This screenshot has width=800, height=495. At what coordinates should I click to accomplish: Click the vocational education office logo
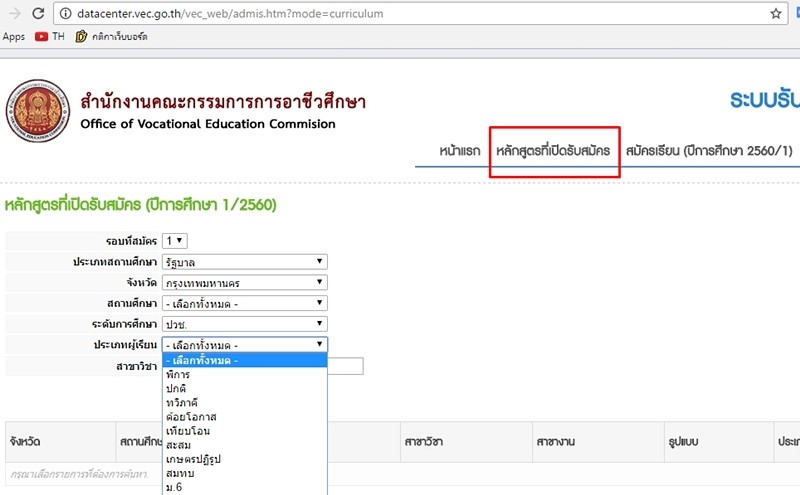click(38, 112)
